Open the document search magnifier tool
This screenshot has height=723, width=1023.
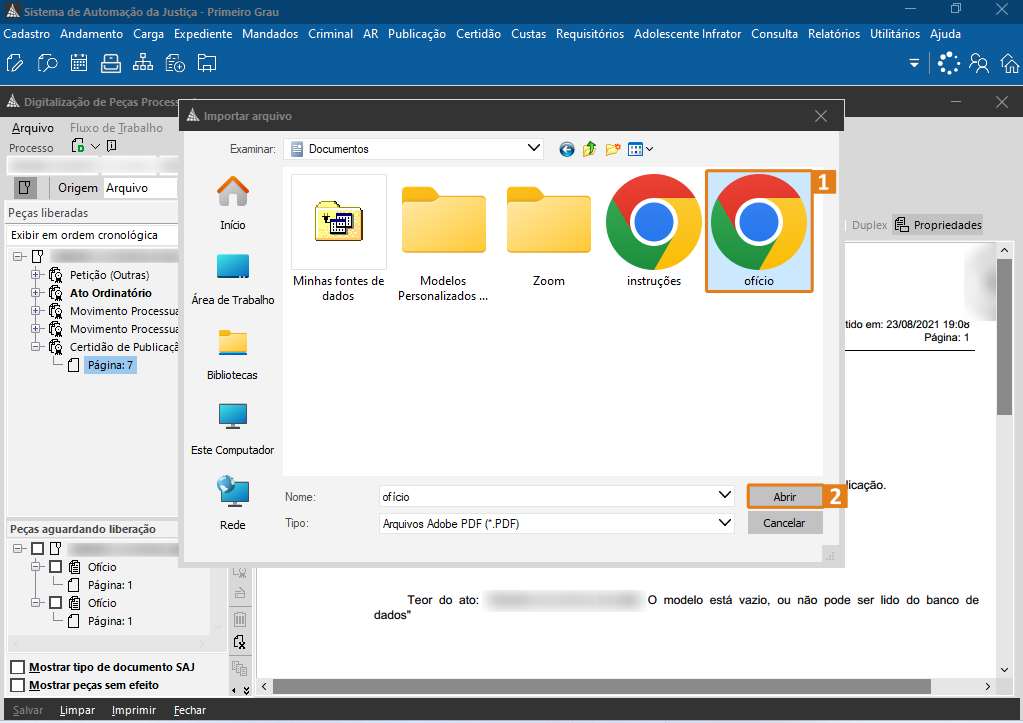[x=47, y=63]
